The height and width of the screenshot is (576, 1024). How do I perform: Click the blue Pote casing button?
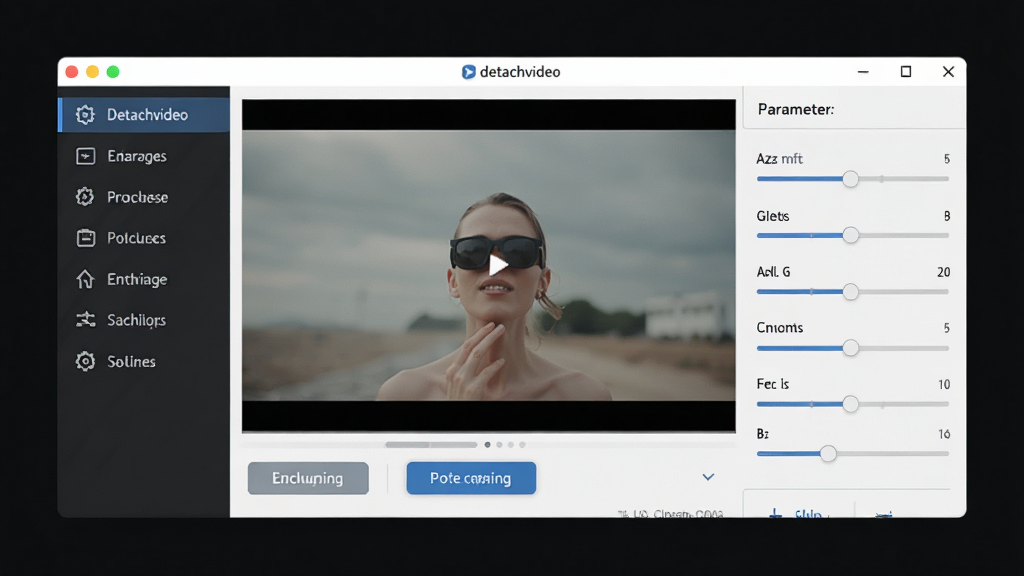point(471,478)
